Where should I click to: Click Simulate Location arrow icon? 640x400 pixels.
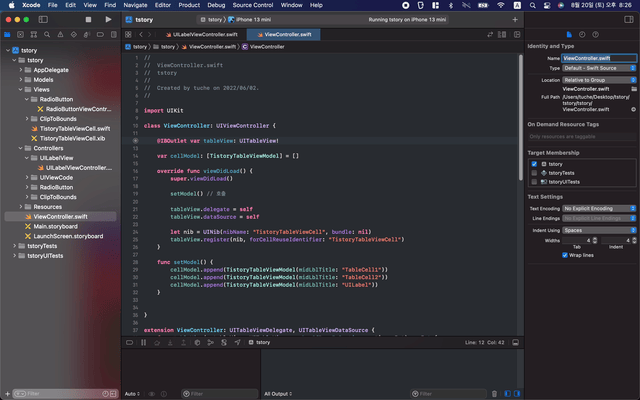(x=237, y=342)
